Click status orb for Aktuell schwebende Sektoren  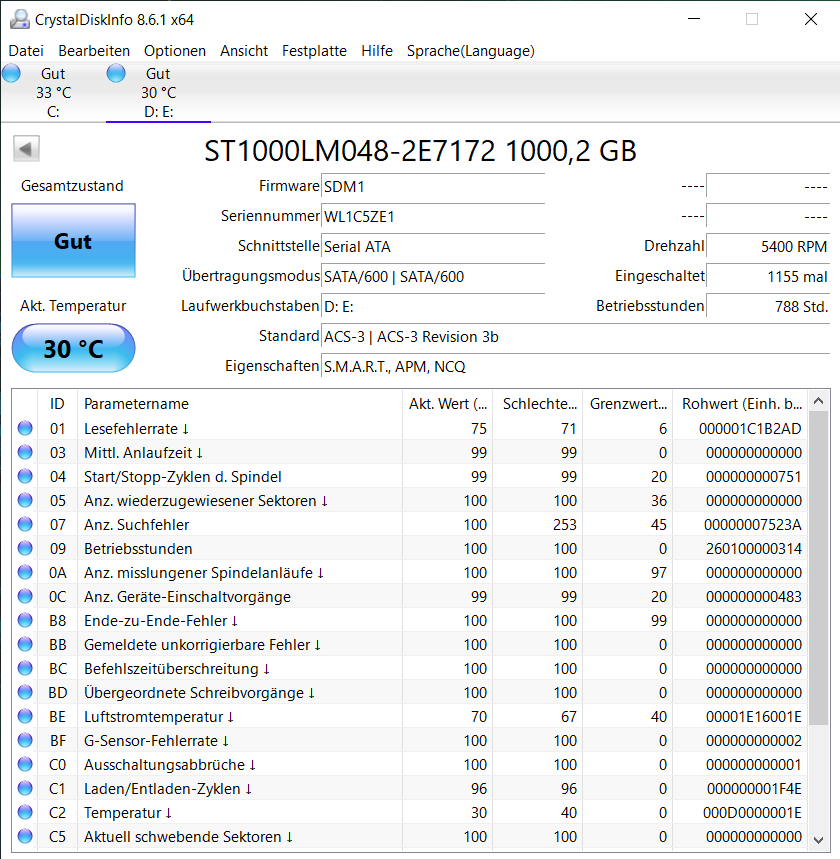point(25,837)
